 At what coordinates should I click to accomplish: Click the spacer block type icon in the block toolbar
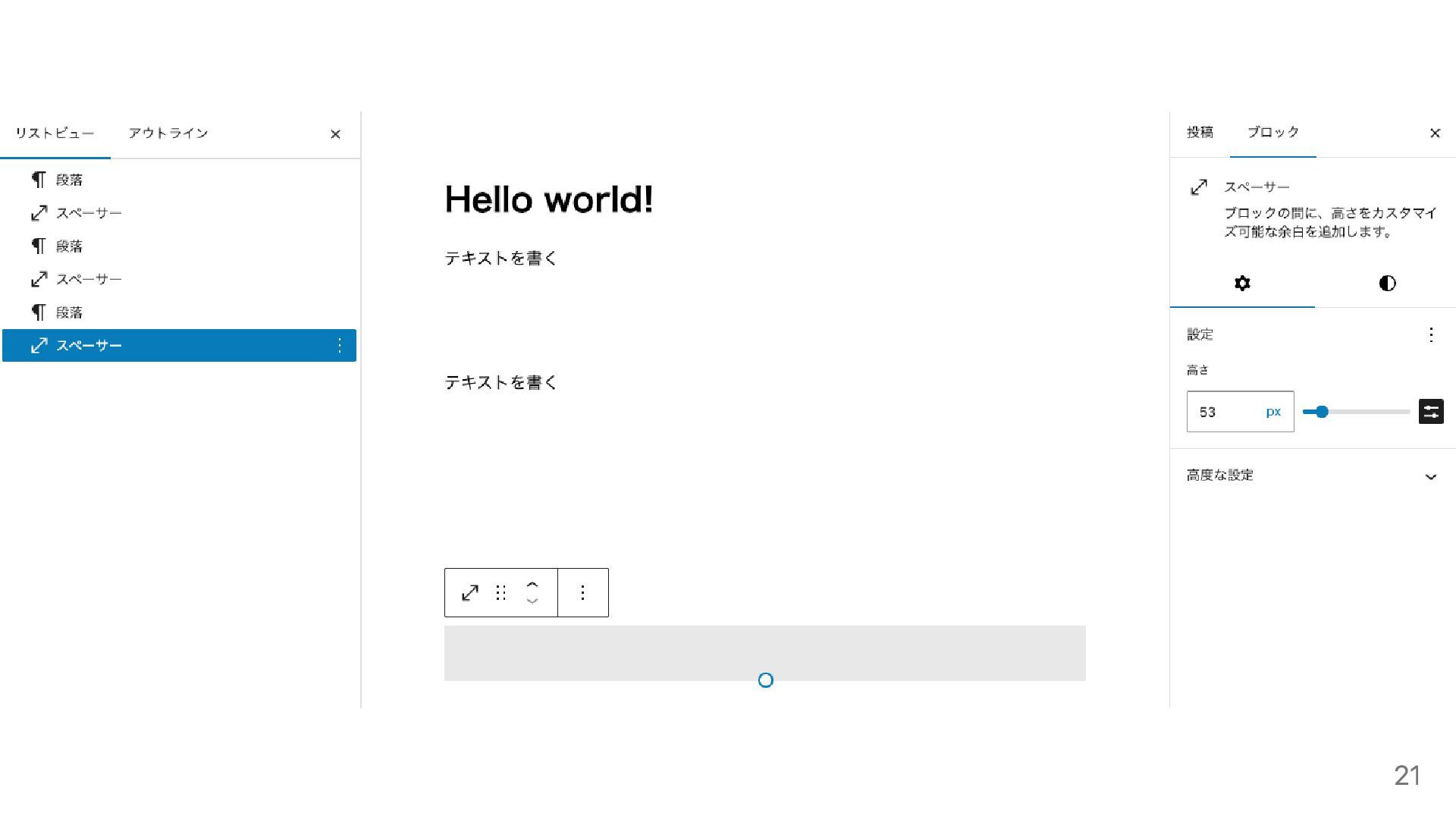[x=470, y=592]
